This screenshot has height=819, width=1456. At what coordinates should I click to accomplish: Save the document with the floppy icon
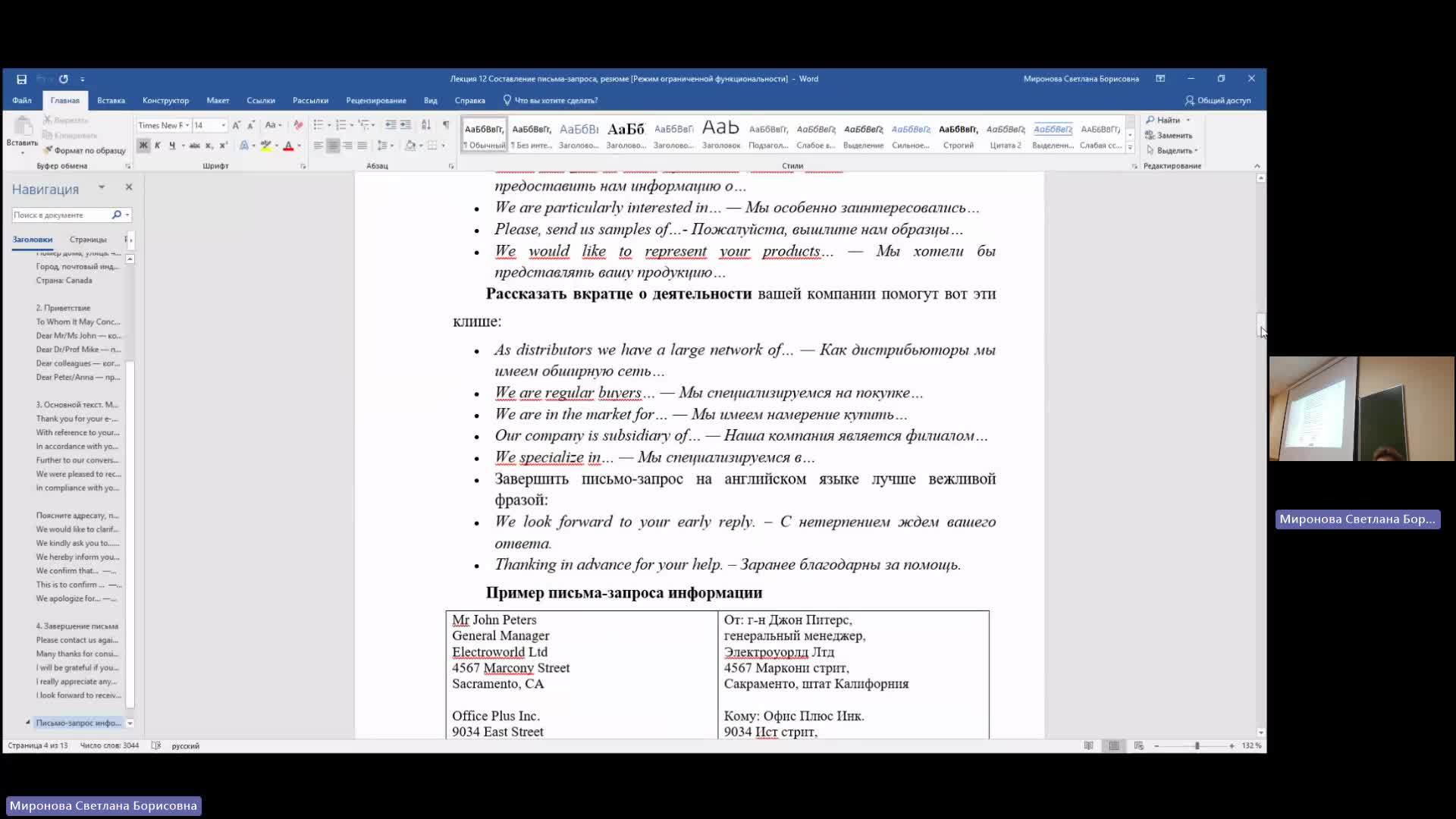click(x=21, y=79)
